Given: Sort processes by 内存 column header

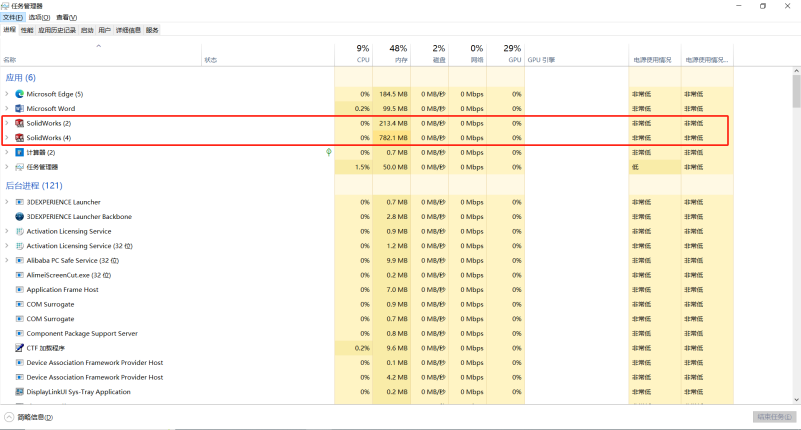Looking at the screenshot, I should coord(398,54).
